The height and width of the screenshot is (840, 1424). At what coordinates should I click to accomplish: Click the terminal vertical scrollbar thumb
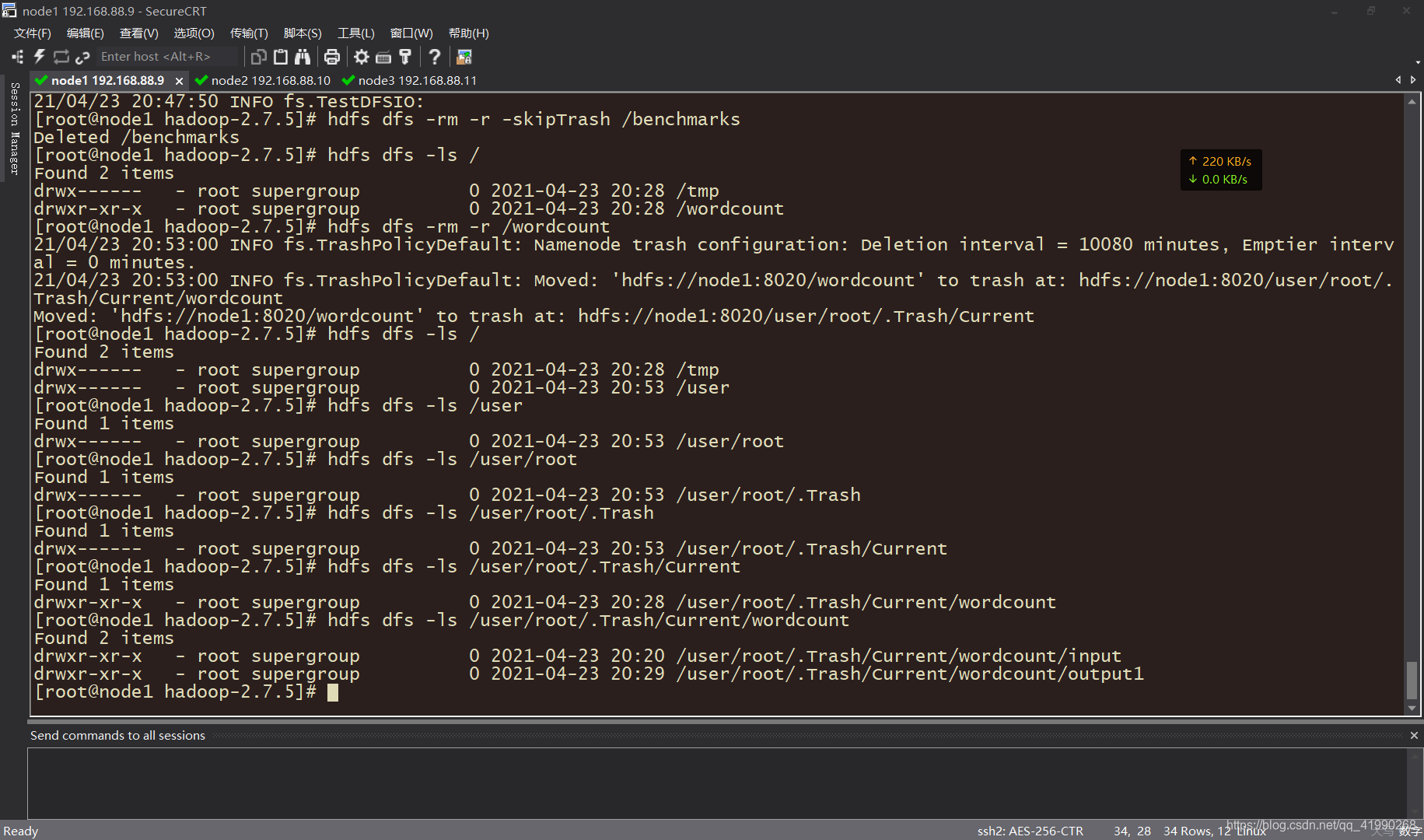coord(1412,681)
